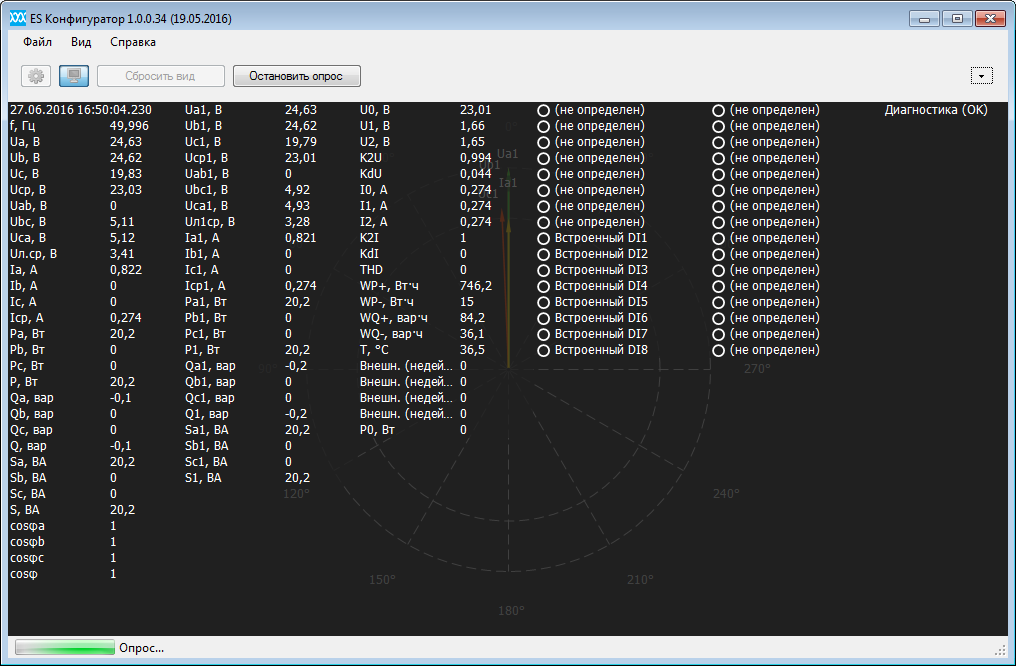Select the Встроенный DI6 indicator
The width and height of the screenshot is (1016, 666).
click(x=544, y=318)
